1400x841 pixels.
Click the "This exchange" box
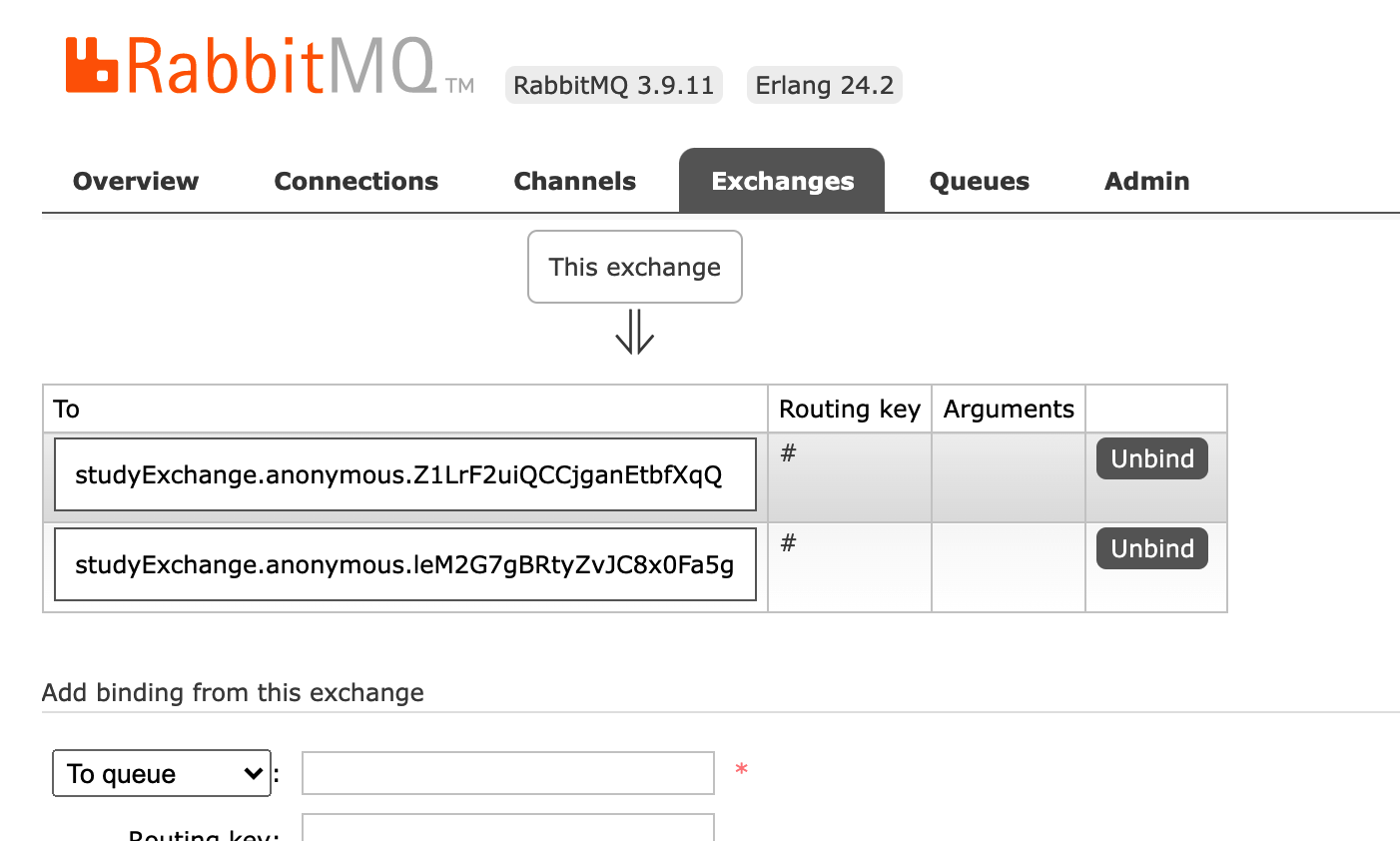click(x=635, y=267)
